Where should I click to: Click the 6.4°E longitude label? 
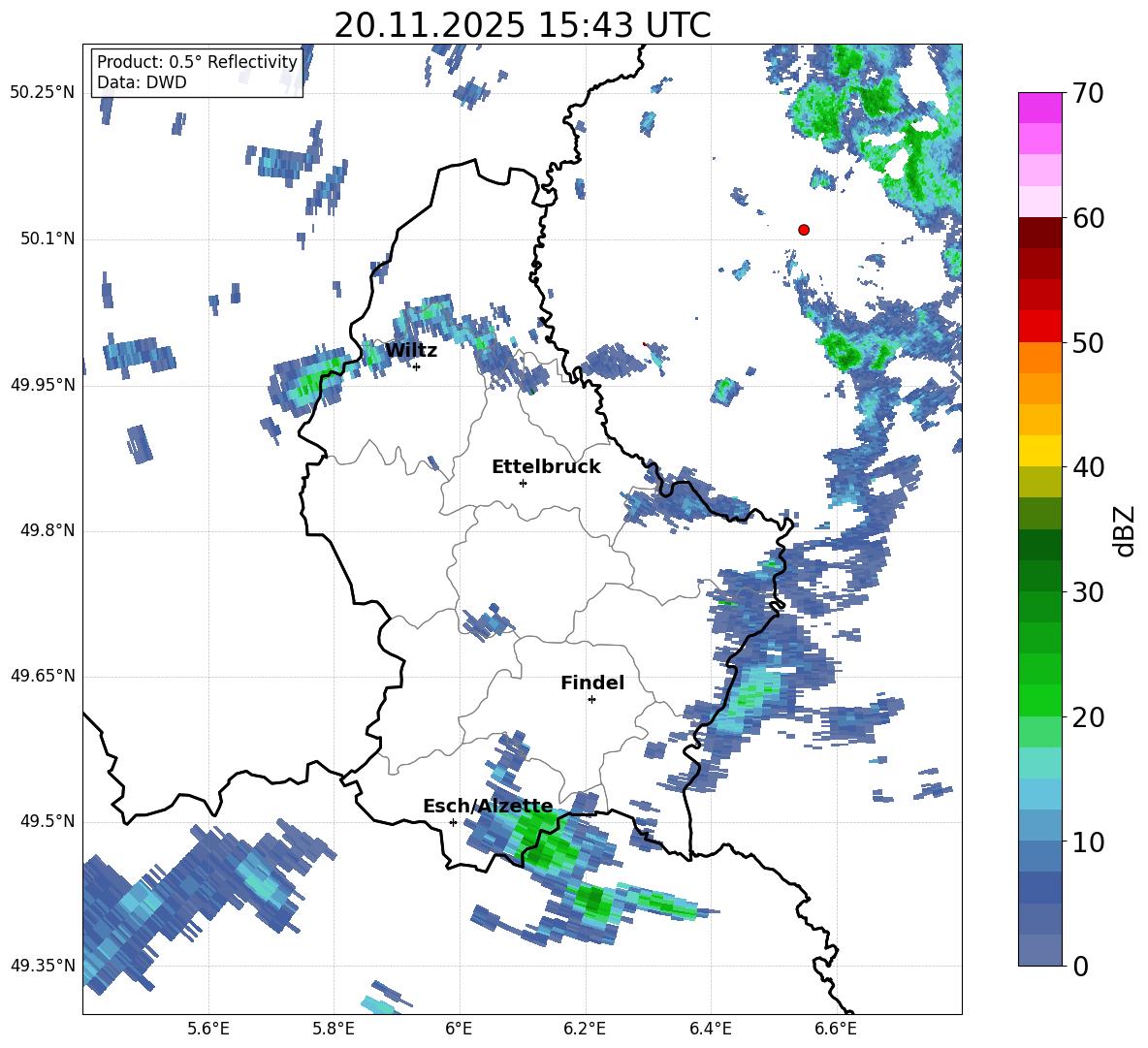click(x=710, y=1029)
